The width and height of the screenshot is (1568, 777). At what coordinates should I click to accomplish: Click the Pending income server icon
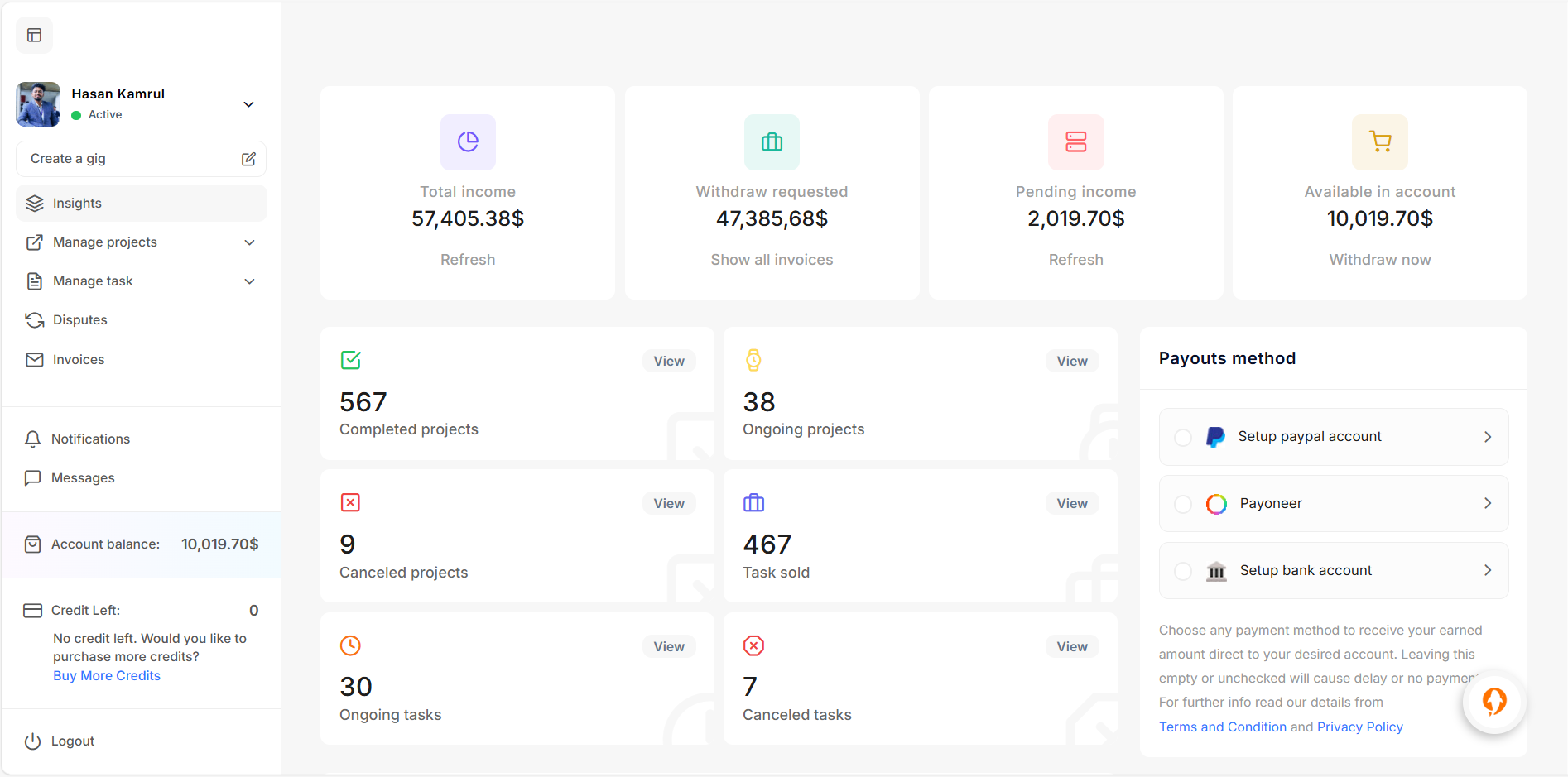point(1075,142)
